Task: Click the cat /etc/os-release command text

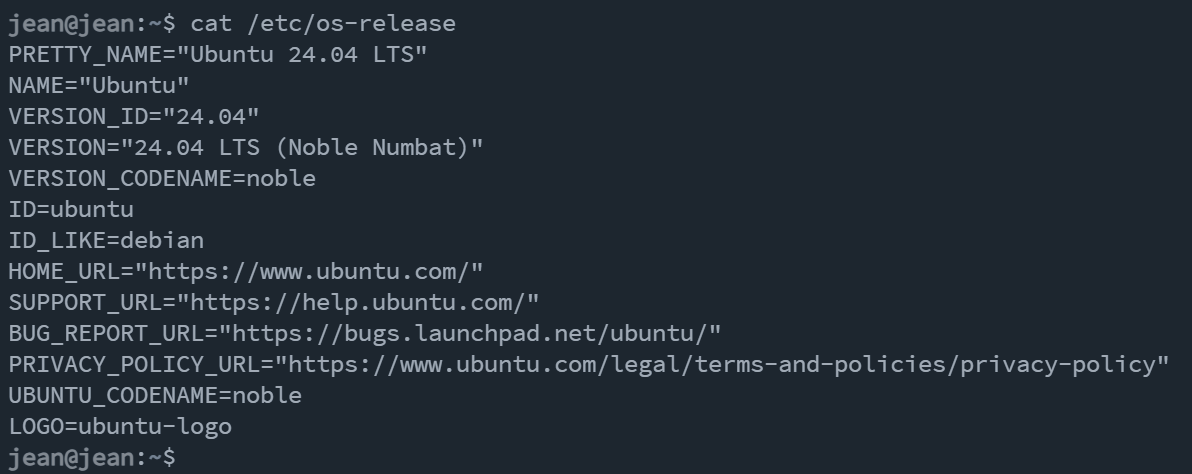Action: (x=323, y=24)
